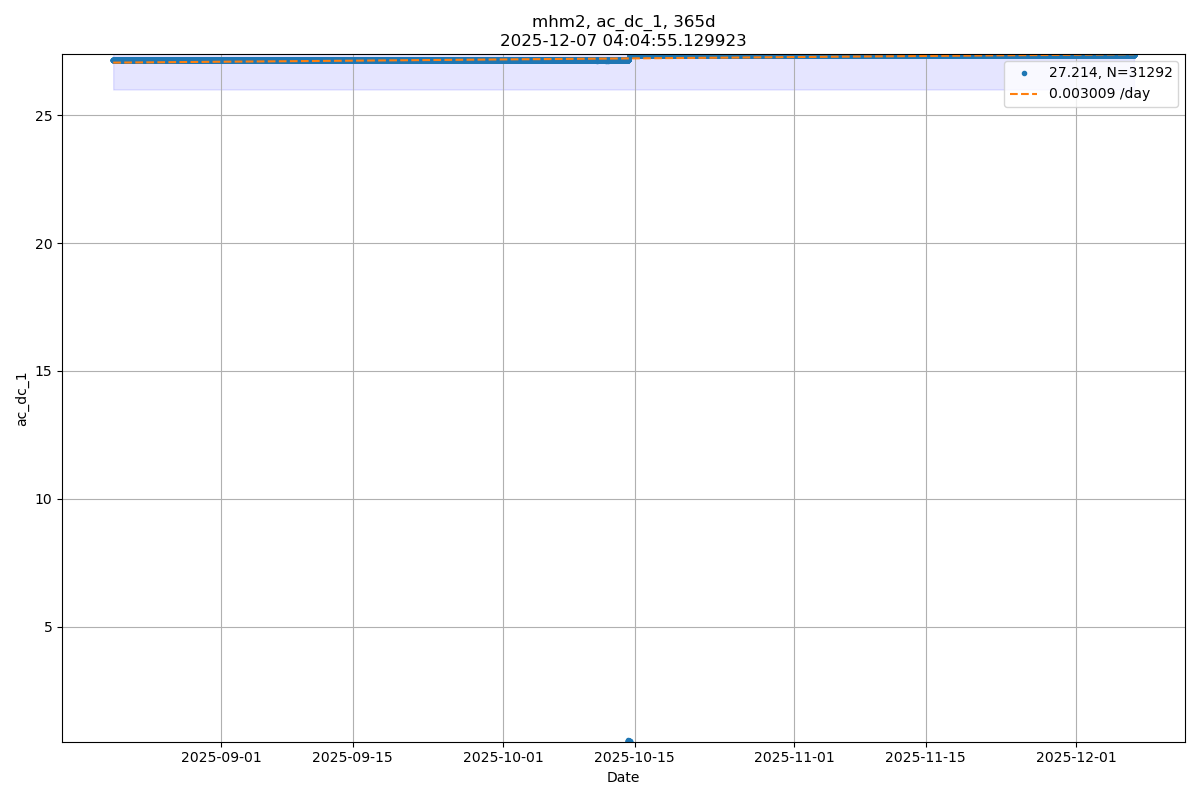This screenshot has width=1200, height=800.
Task: Click the 2025-10-15 x-axis tick label
Action: [635, 757]
